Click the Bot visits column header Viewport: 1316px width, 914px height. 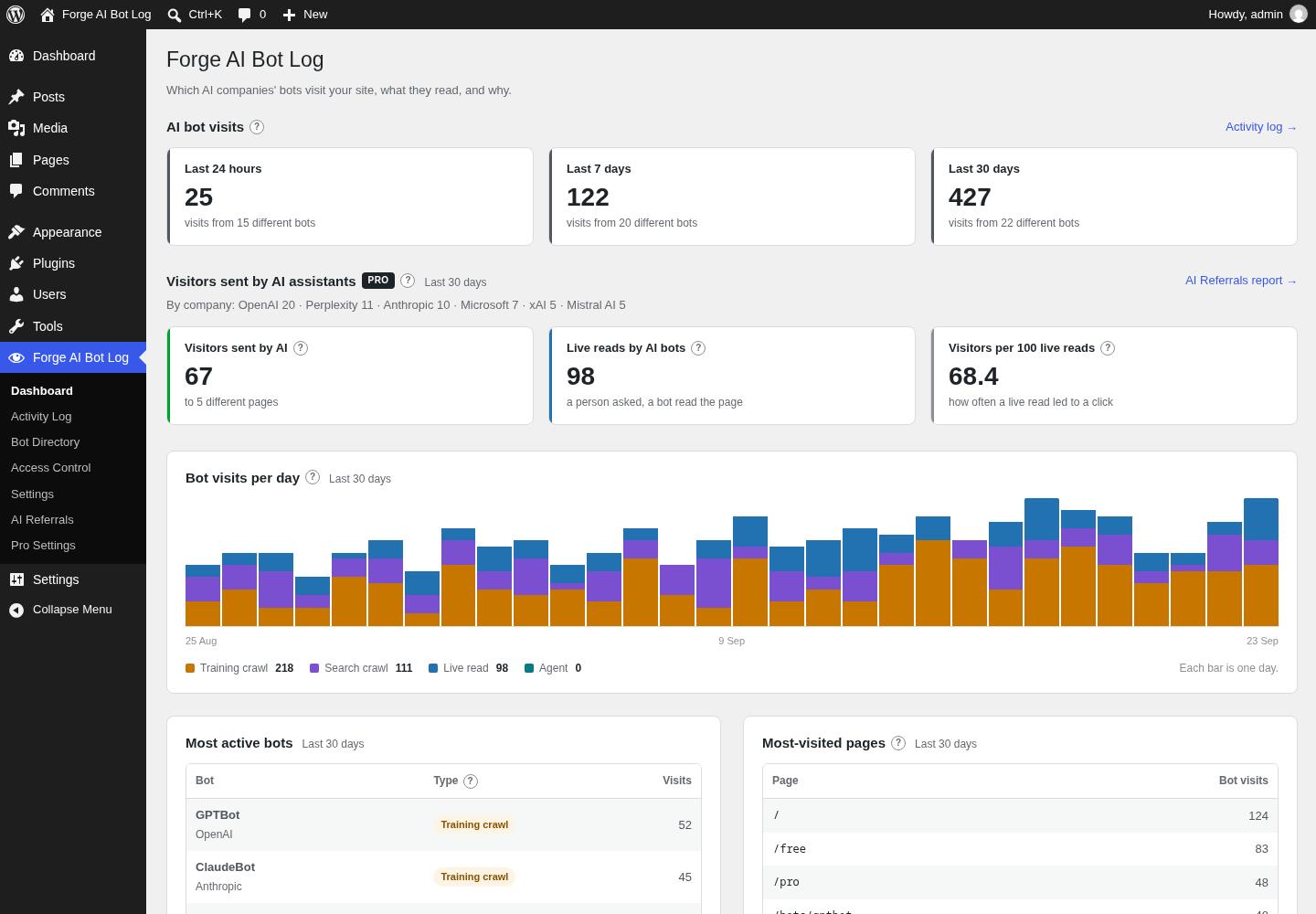click(1244, 781)
